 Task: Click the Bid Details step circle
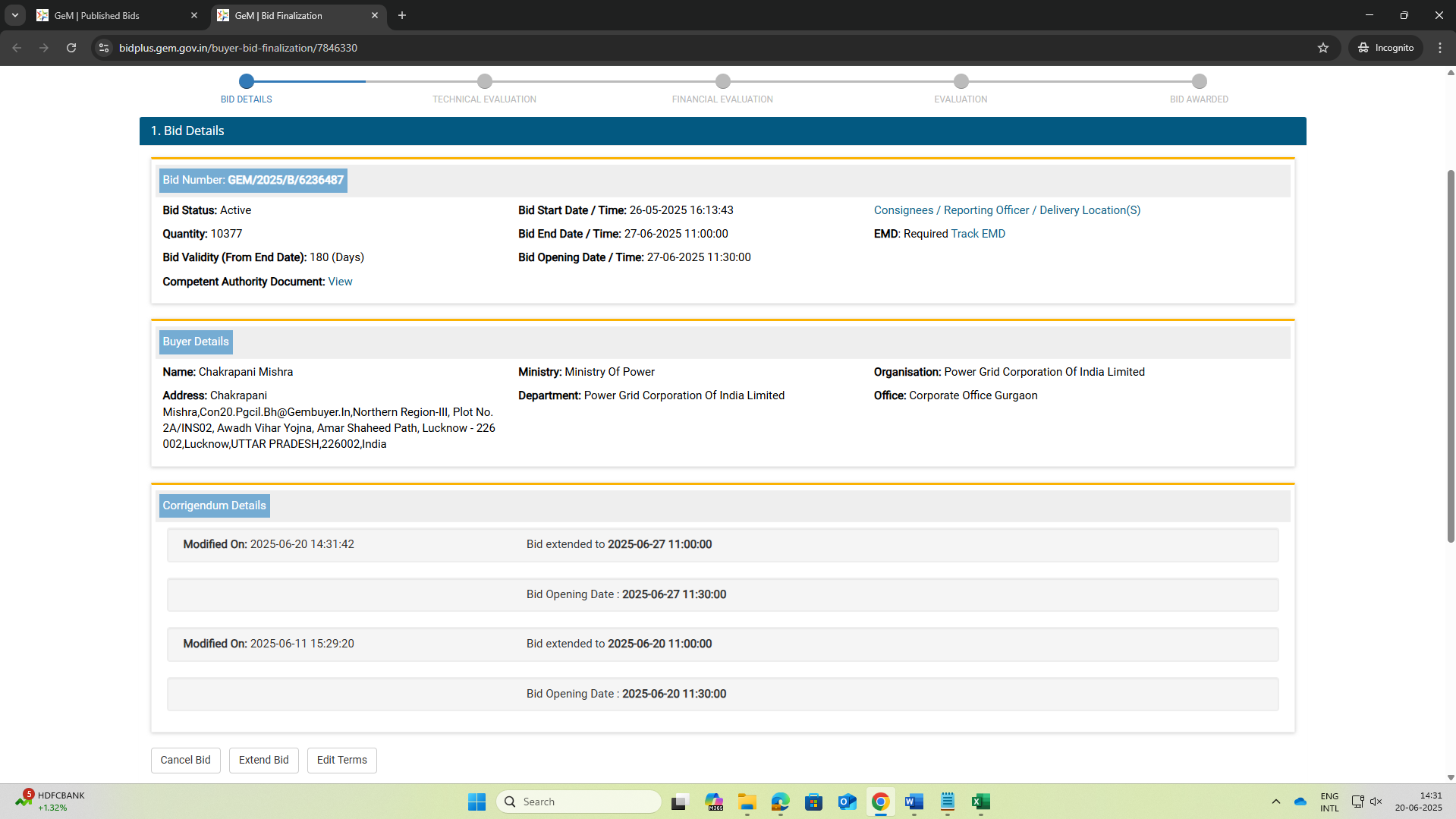[246, 81]
